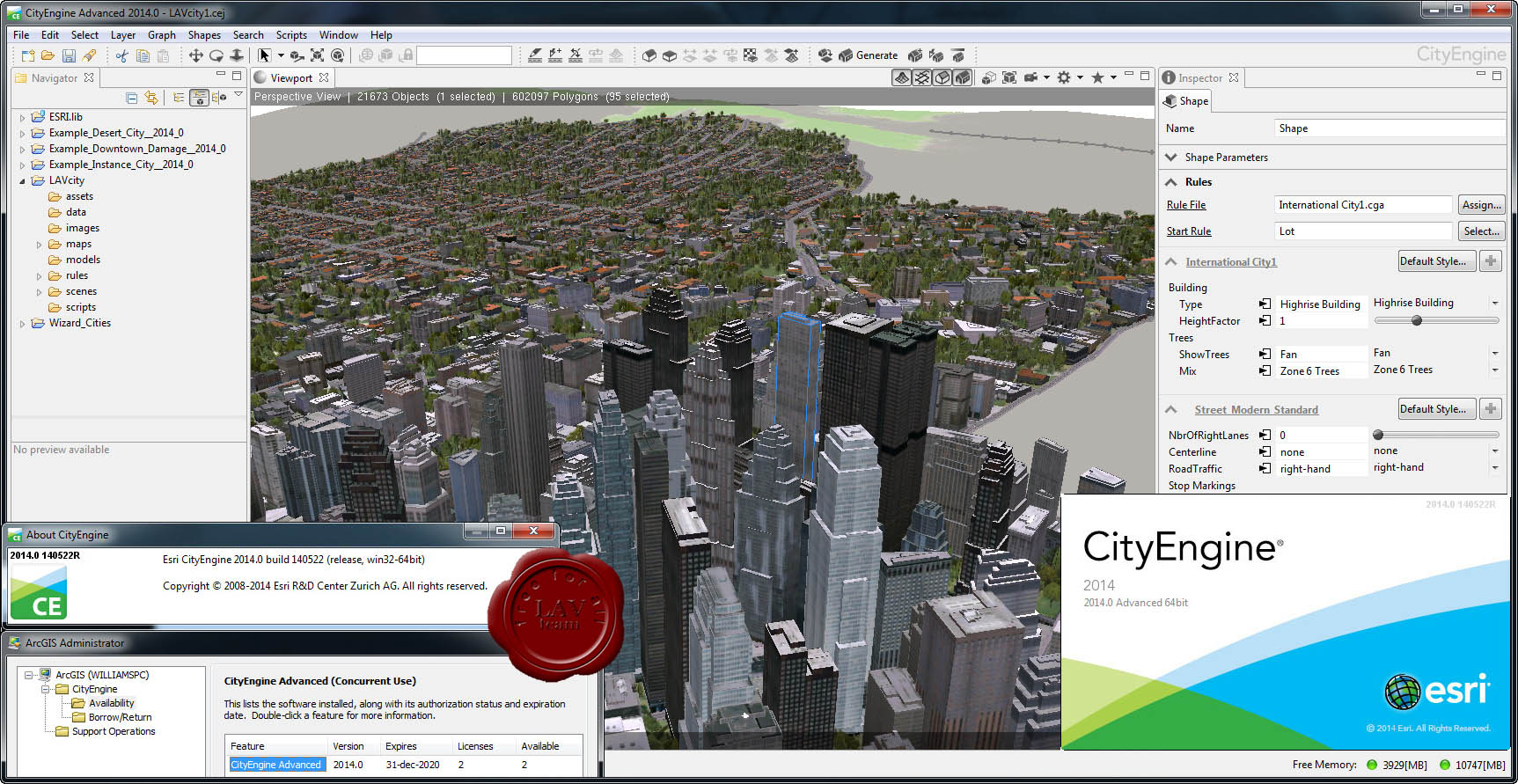Open the Street_Modern_Standard link
Screen dimensions: 1518x784
pos(1257,410)
